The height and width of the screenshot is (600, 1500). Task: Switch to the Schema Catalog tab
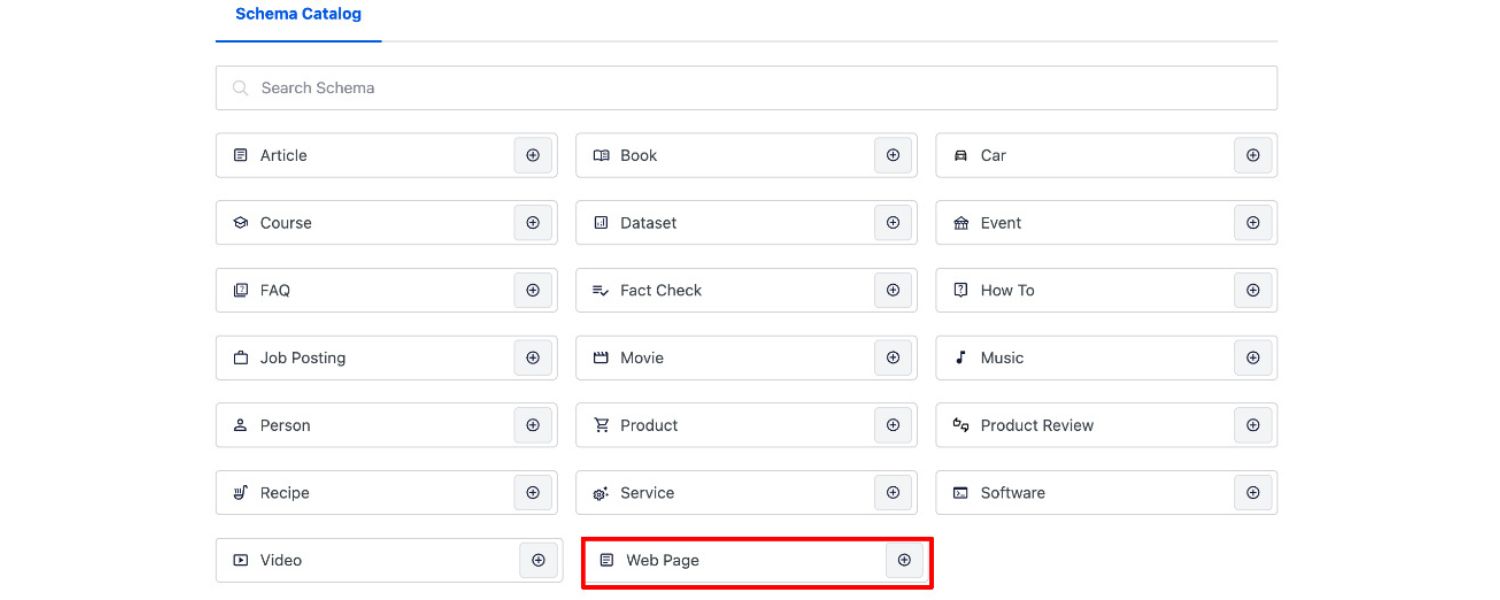coord(298,15)
